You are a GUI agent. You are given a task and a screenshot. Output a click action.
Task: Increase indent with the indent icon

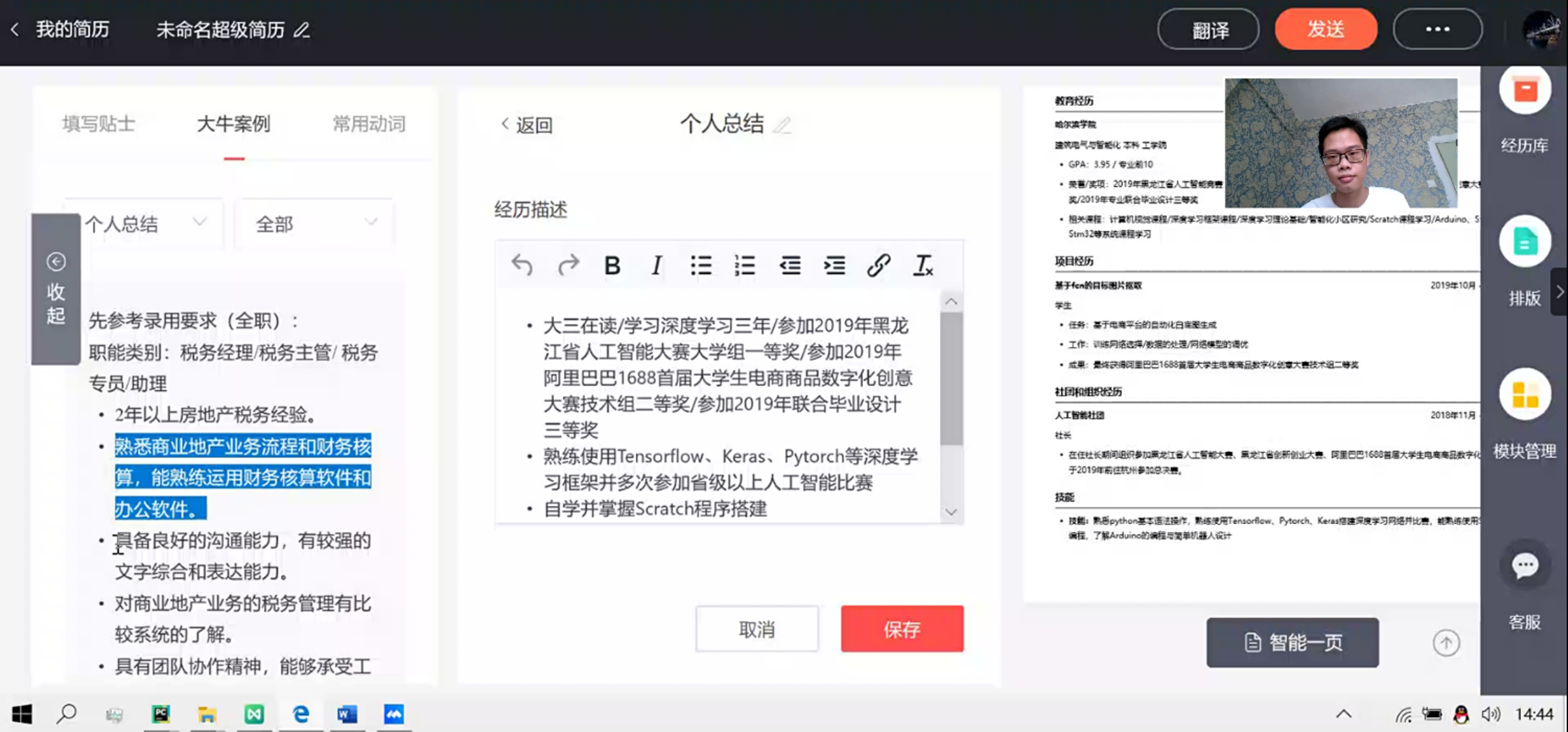click(x=834, y=265)
